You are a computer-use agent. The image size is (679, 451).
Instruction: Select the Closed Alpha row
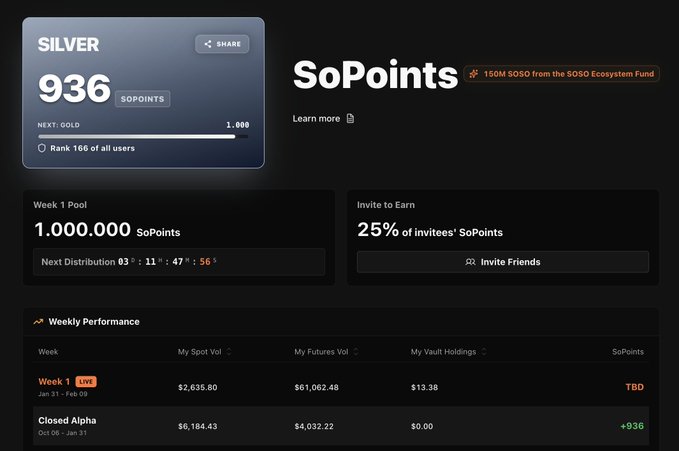point(340,426)
